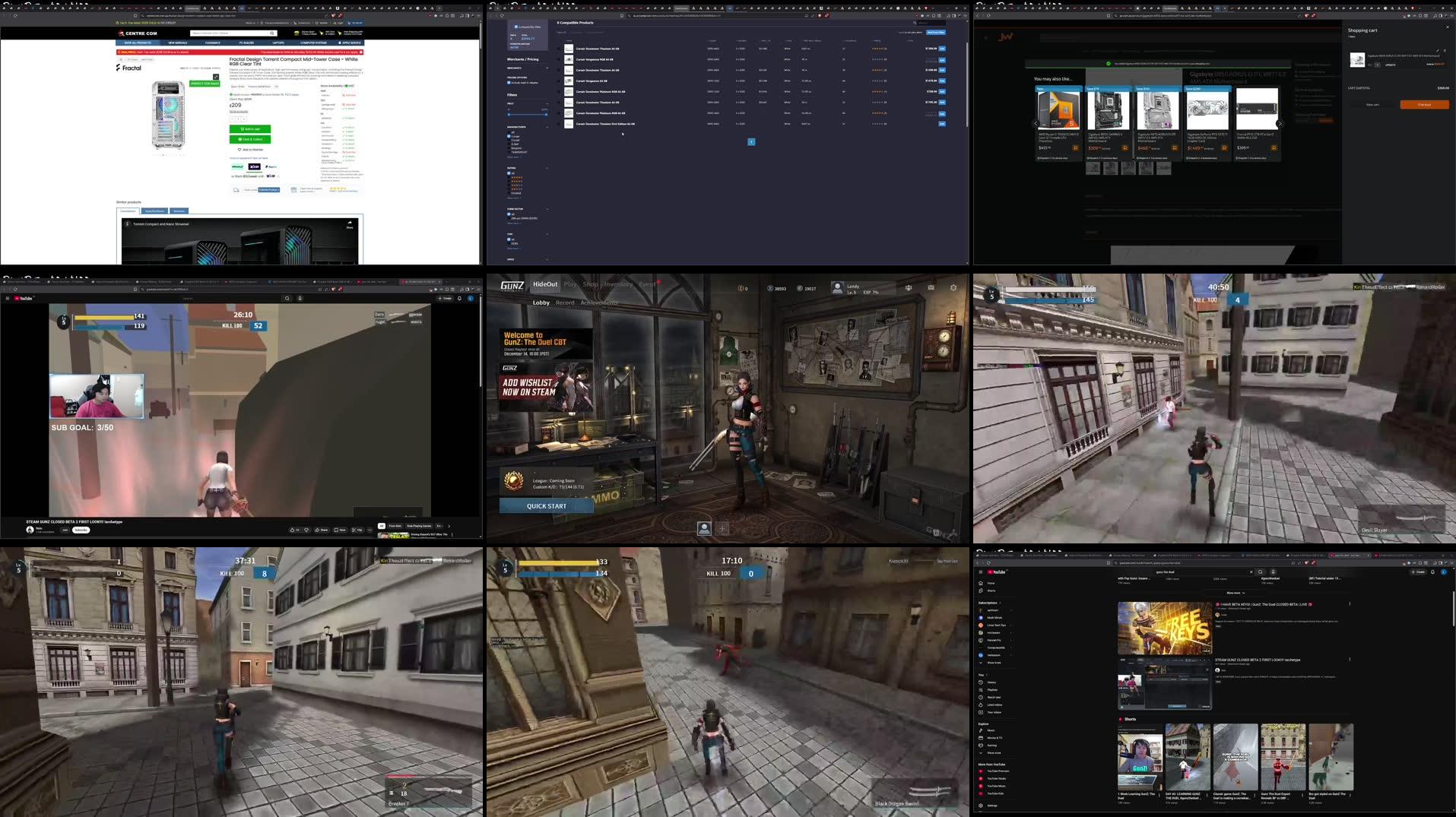The image size is (1456, 817).
Task: Click the green Add to Cart button on Centre Com
Action: 251,129
